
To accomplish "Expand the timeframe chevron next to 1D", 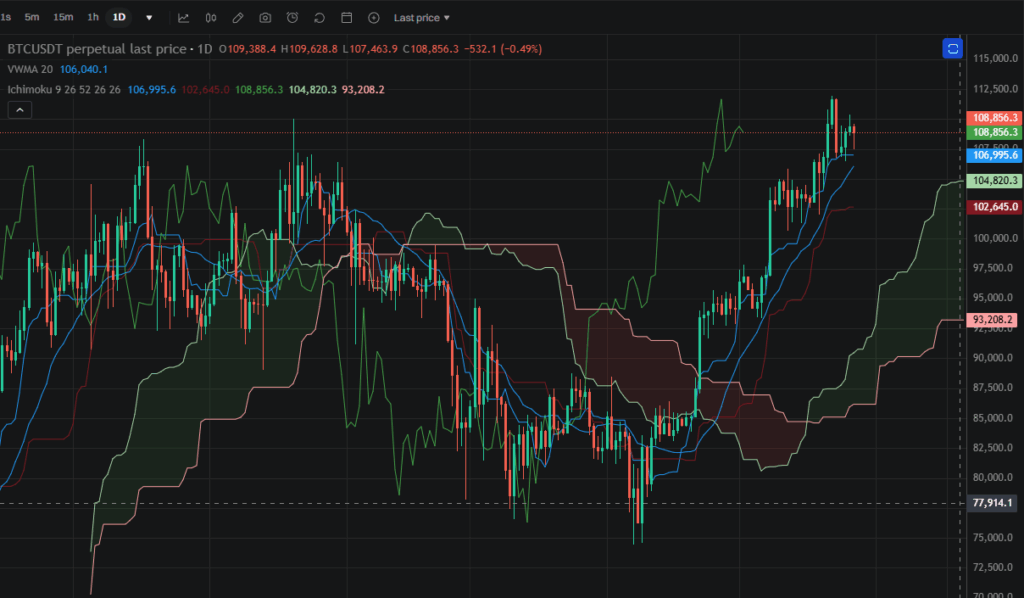I will pyautogui.click(x=148, y=17).
